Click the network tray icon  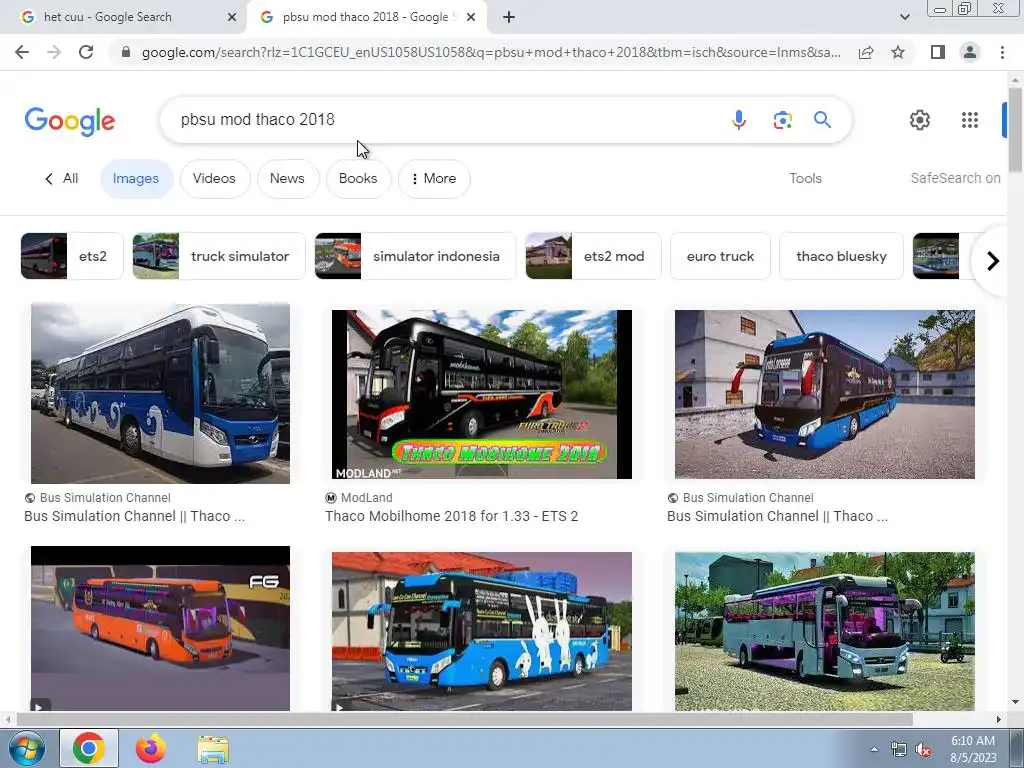tap(899, 750)
